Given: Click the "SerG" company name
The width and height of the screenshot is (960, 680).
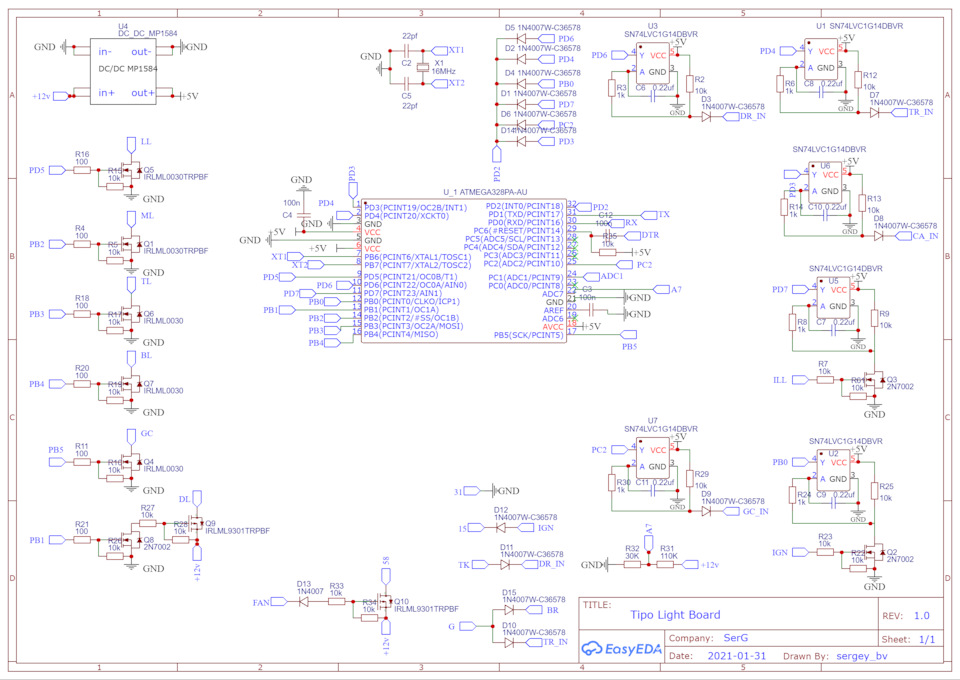Looking at the screenshot, I should click(735, 638).
